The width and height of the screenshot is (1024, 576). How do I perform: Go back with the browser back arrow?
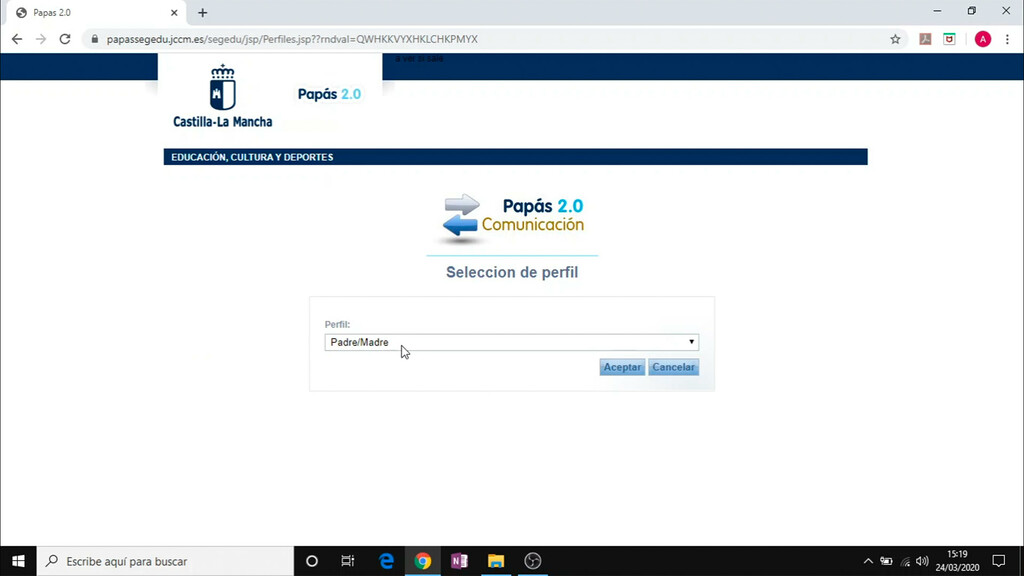17,39
